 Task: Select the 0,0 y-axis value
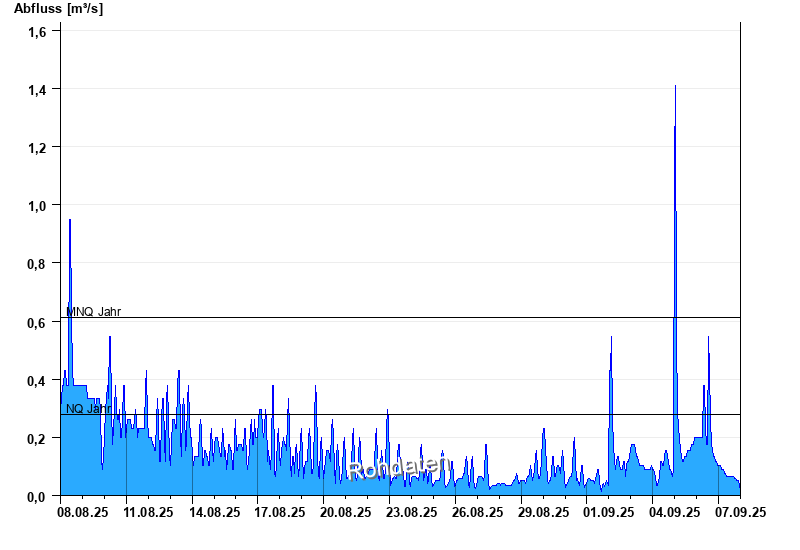[37, 497]
